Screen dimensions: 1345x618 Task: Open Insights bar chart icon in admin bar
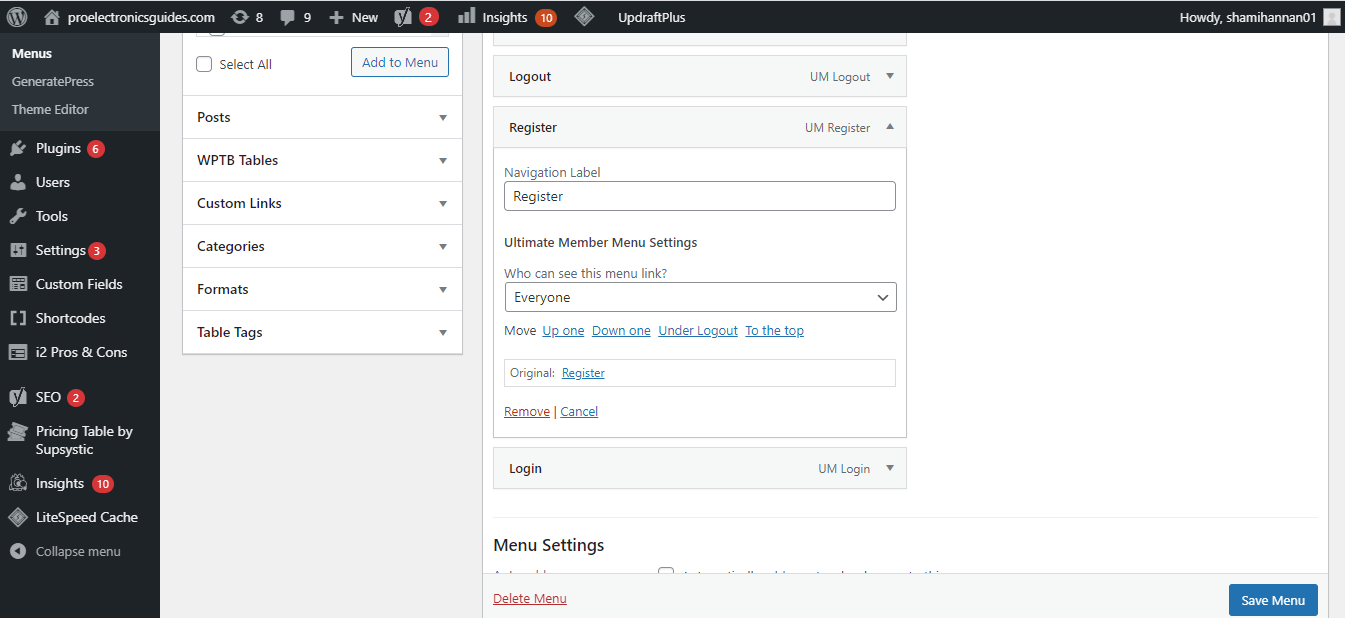coord(466,17)
